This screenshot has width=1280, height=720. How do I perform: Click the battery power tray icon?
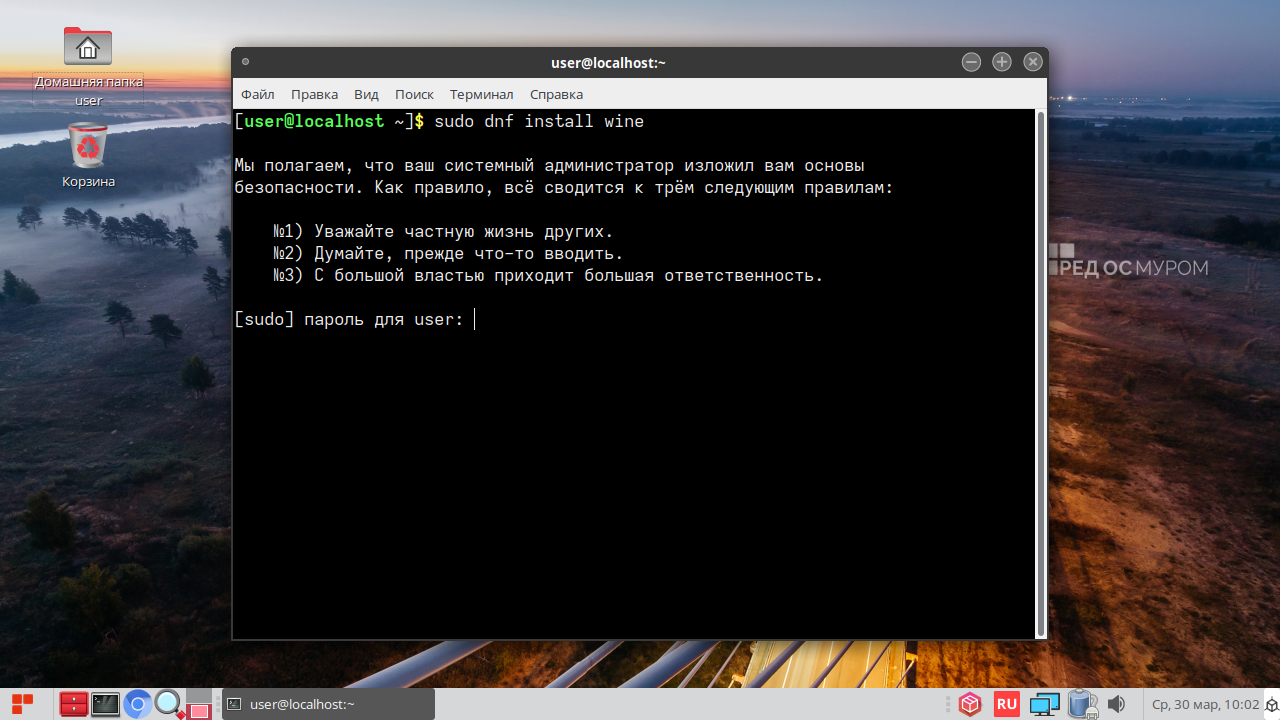pos(1081,704)
